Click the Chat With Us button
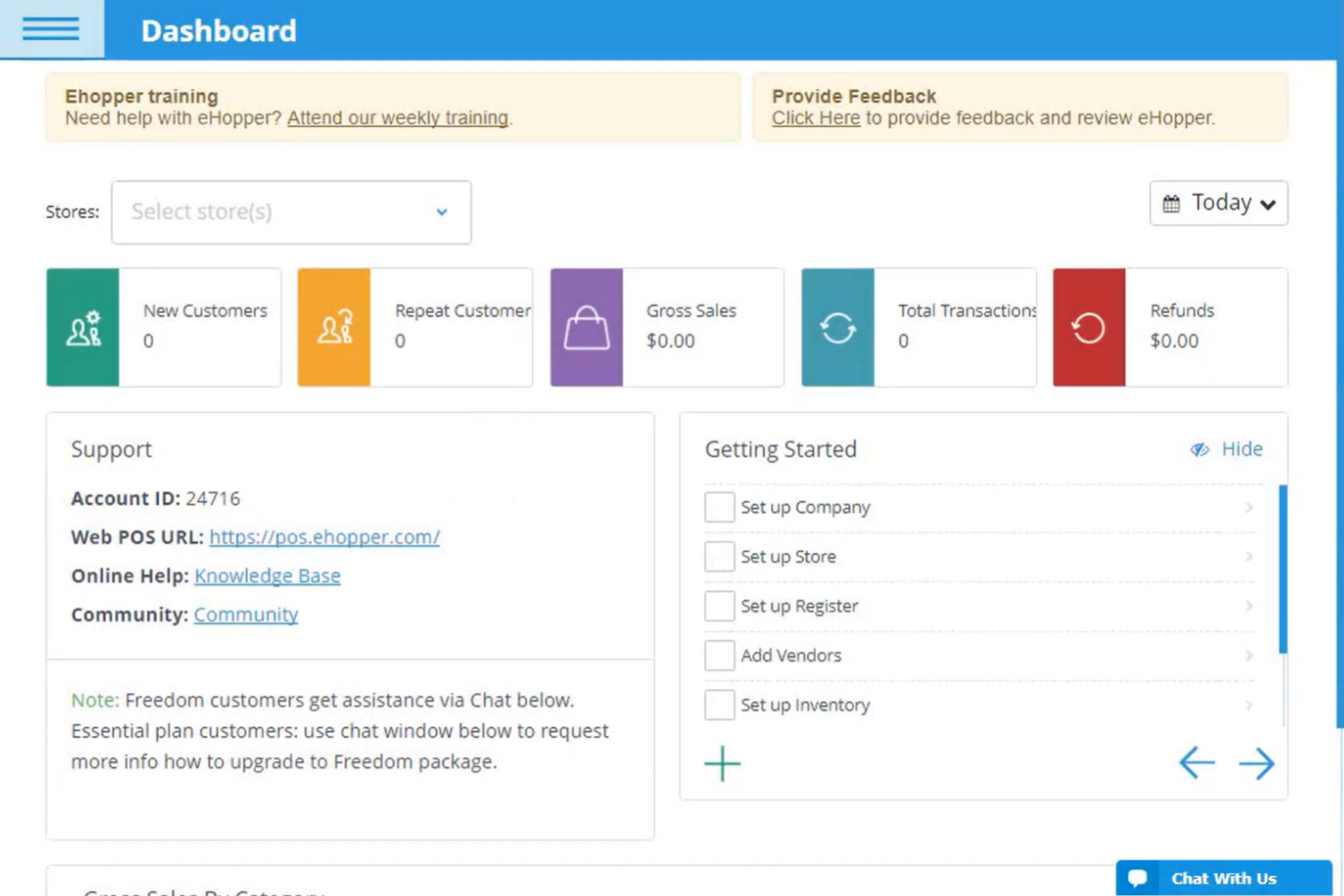The image size is (1344, 896). (x=1224, y=877)
